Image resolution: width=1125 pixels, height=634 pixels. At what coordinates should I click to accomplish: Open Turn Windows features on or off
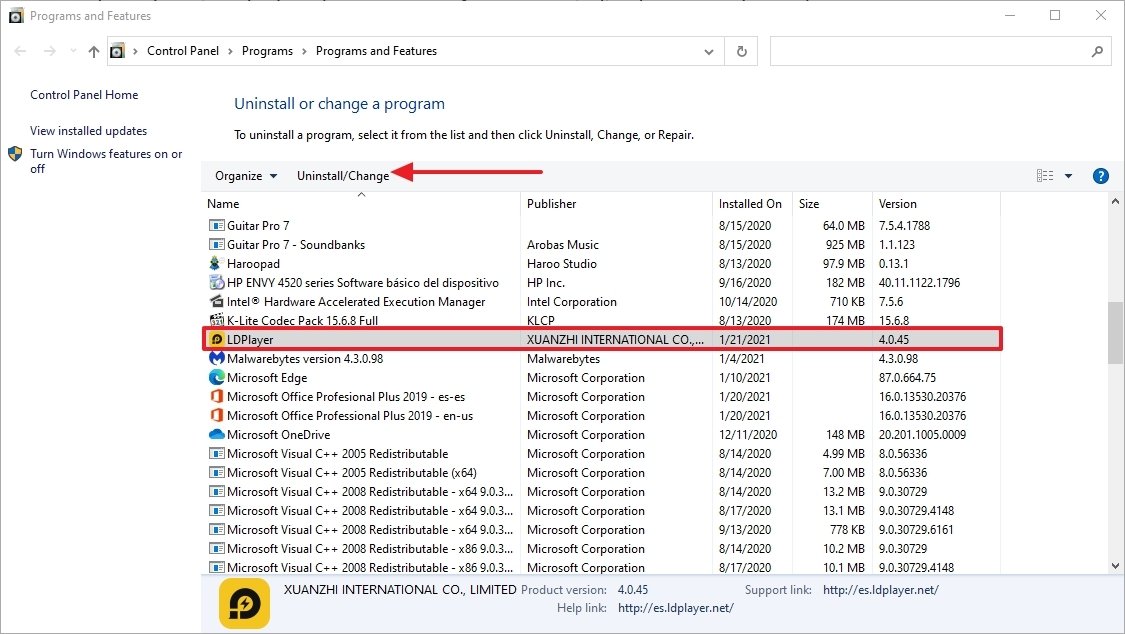[106, 161]
